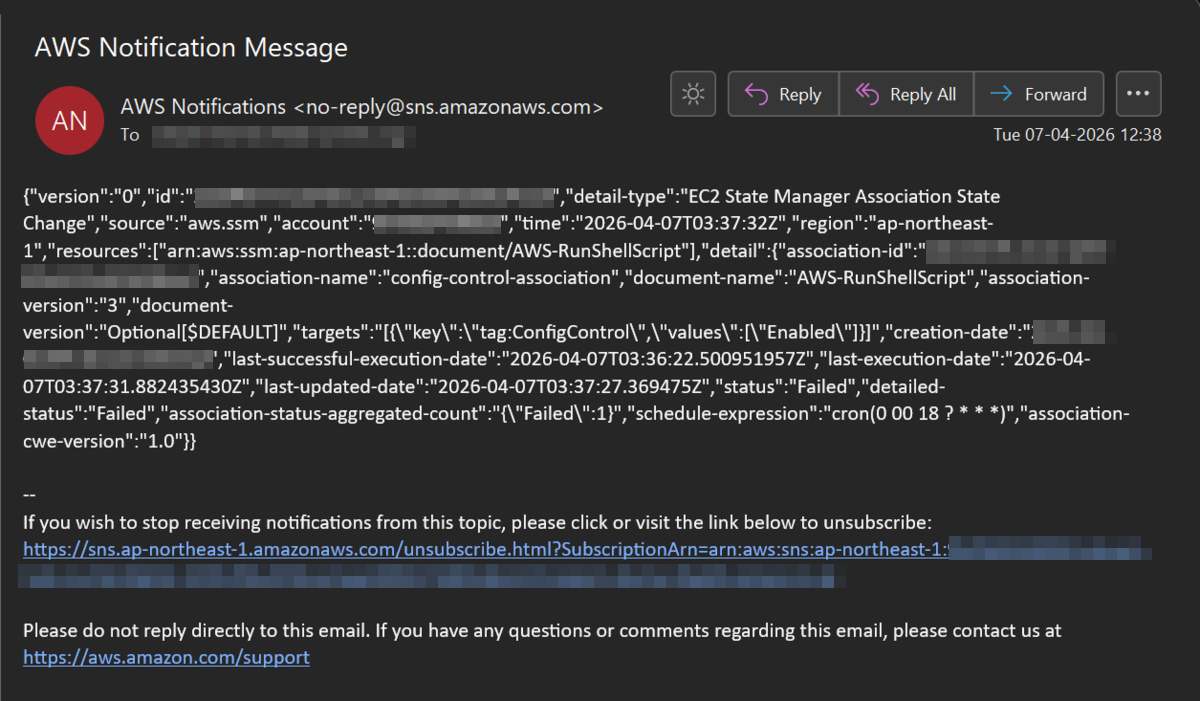Click the 'If you wish to stop receiving' sentence

point(477,522)
